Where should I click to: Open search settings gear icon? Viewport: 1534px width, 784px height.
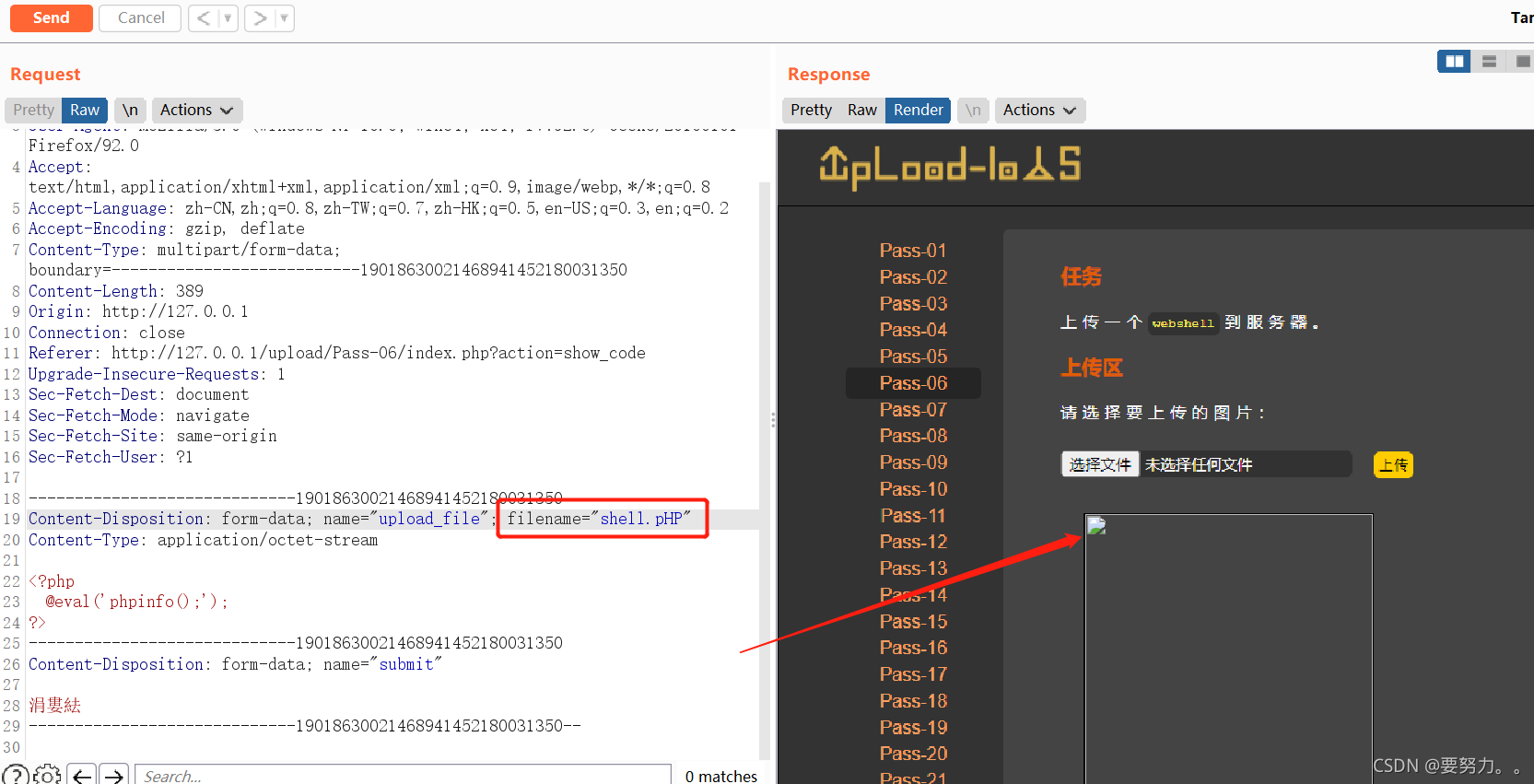(47, 776)
